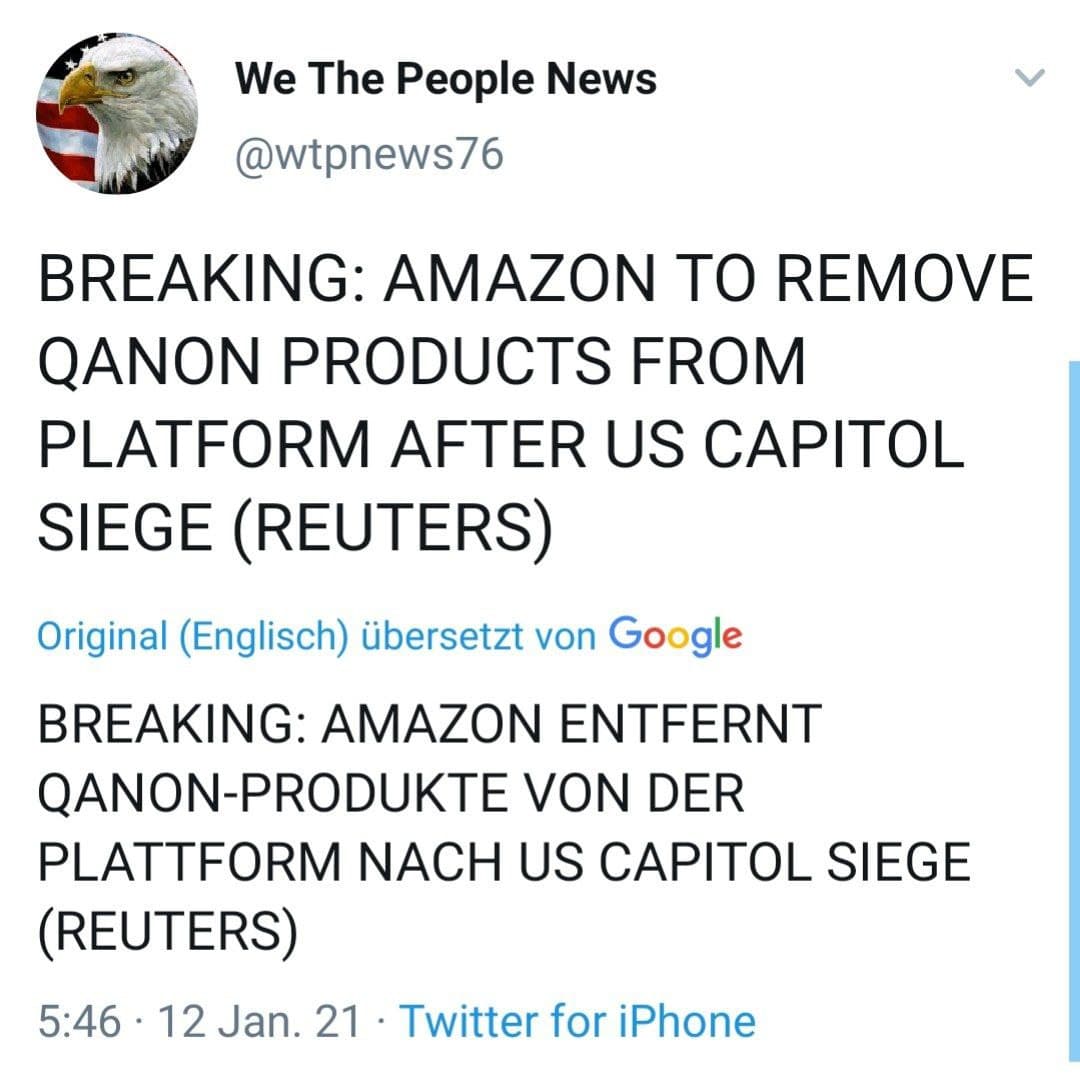Viewport: 1080px width, 1080px height.
Task: Click the 5:46 timestamp
Action: click(79, 1021)
